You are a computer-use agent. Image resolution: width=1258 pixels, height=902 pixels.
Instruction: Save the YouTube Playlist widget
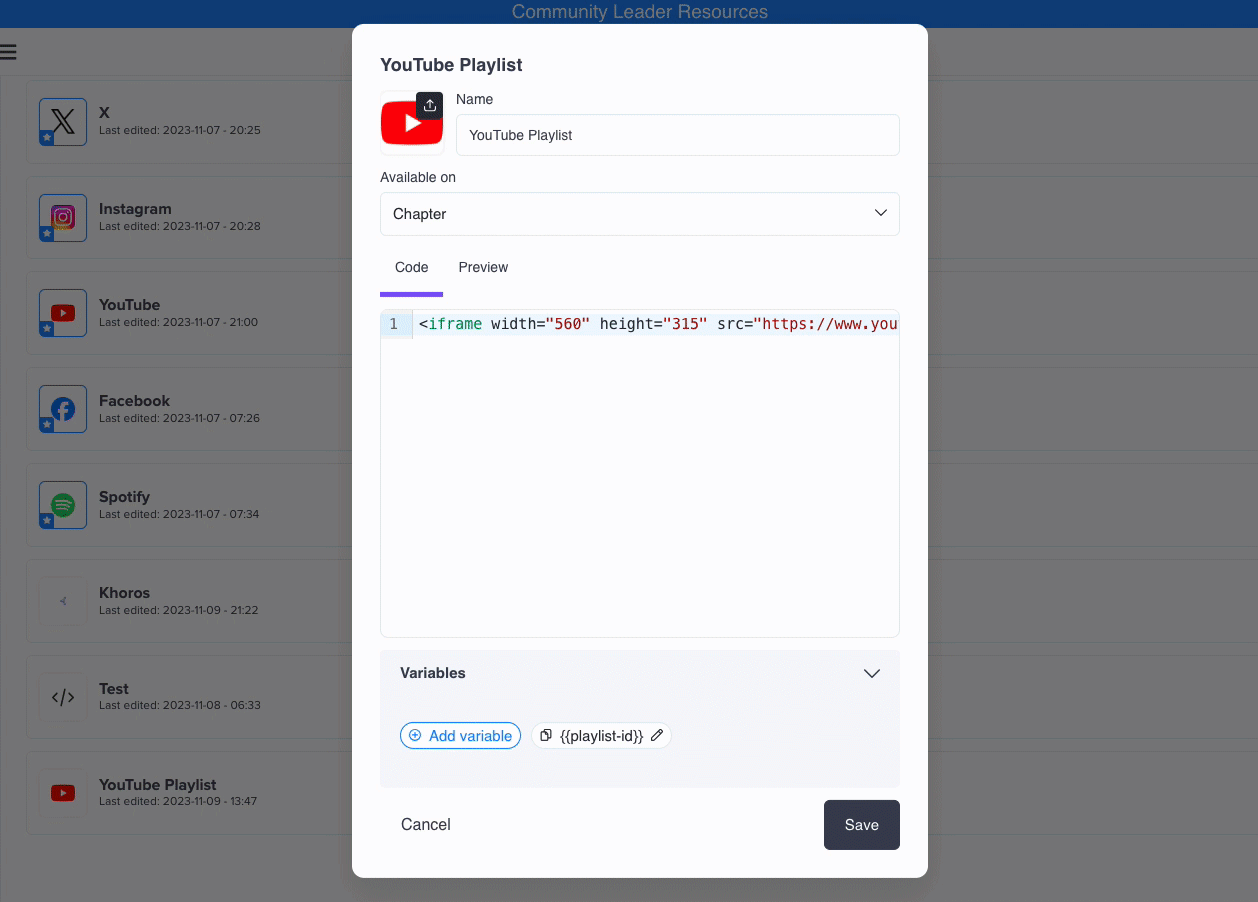[861, 825]
